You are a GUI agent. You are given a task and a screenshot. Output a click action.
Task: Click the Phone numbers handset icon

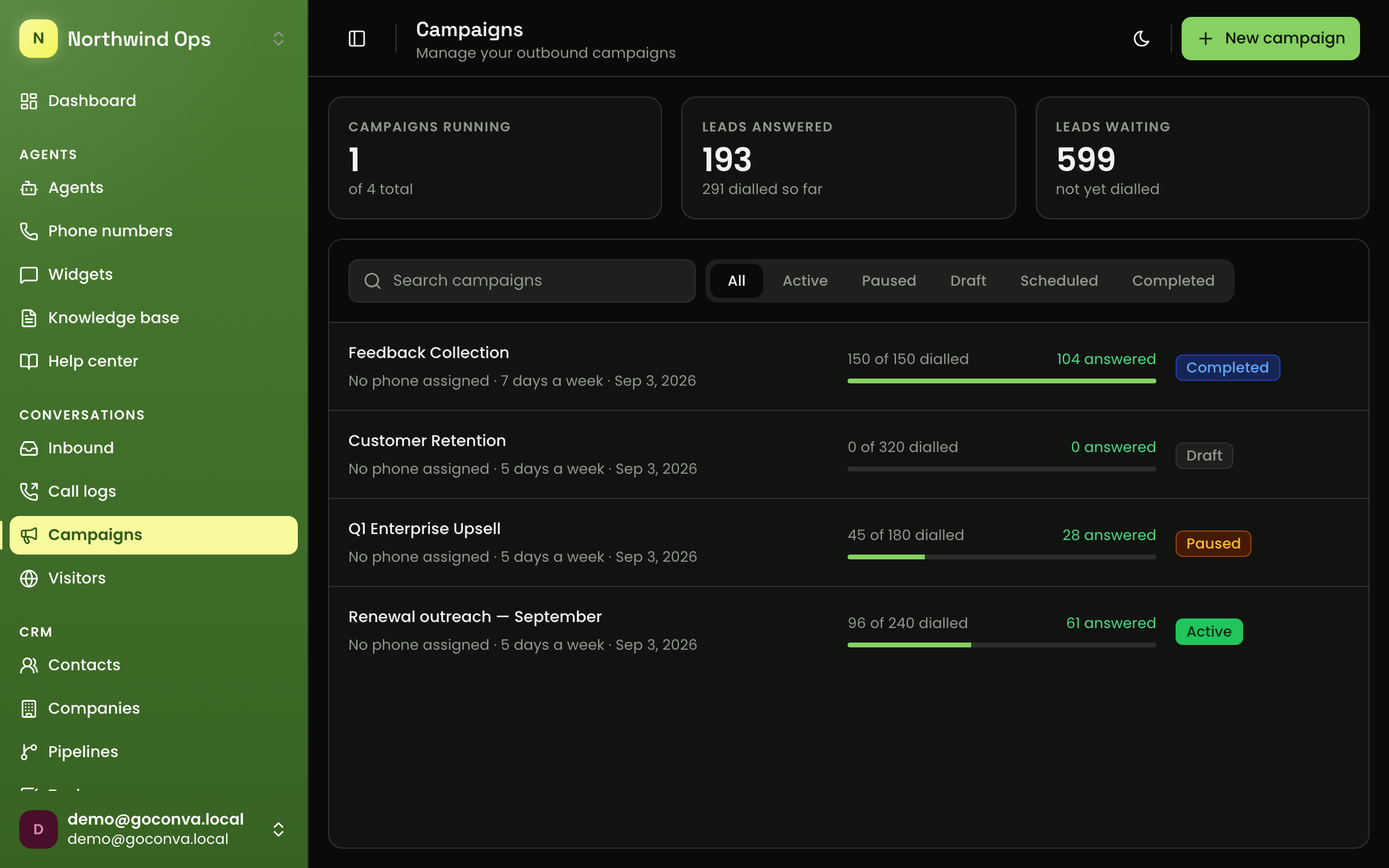[29, 231]
